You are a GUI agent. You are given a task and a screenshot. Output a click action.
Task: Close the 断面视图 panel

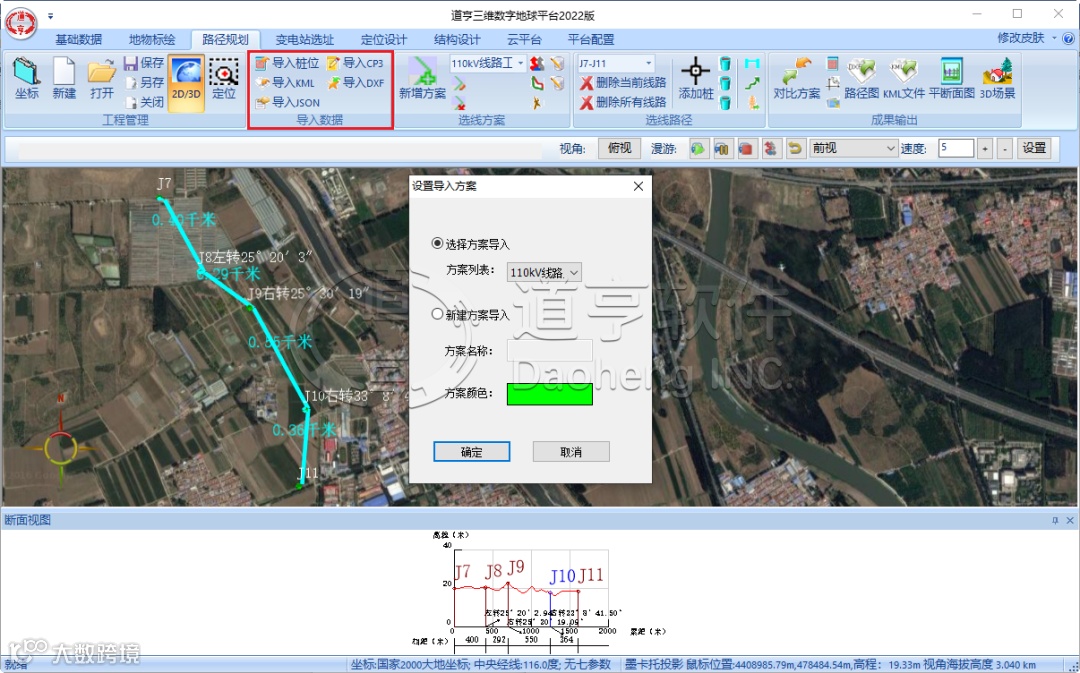coord(1070,521)
